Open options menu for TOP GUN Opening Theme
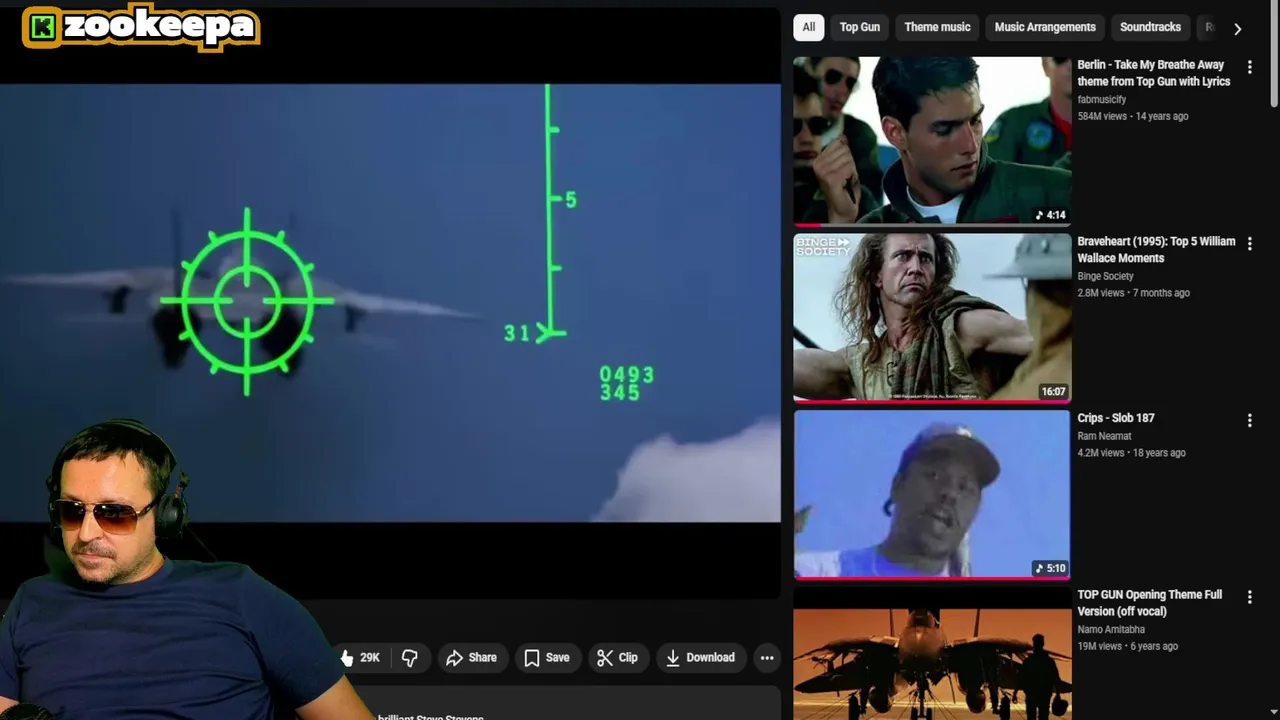 click(1249, 597)
